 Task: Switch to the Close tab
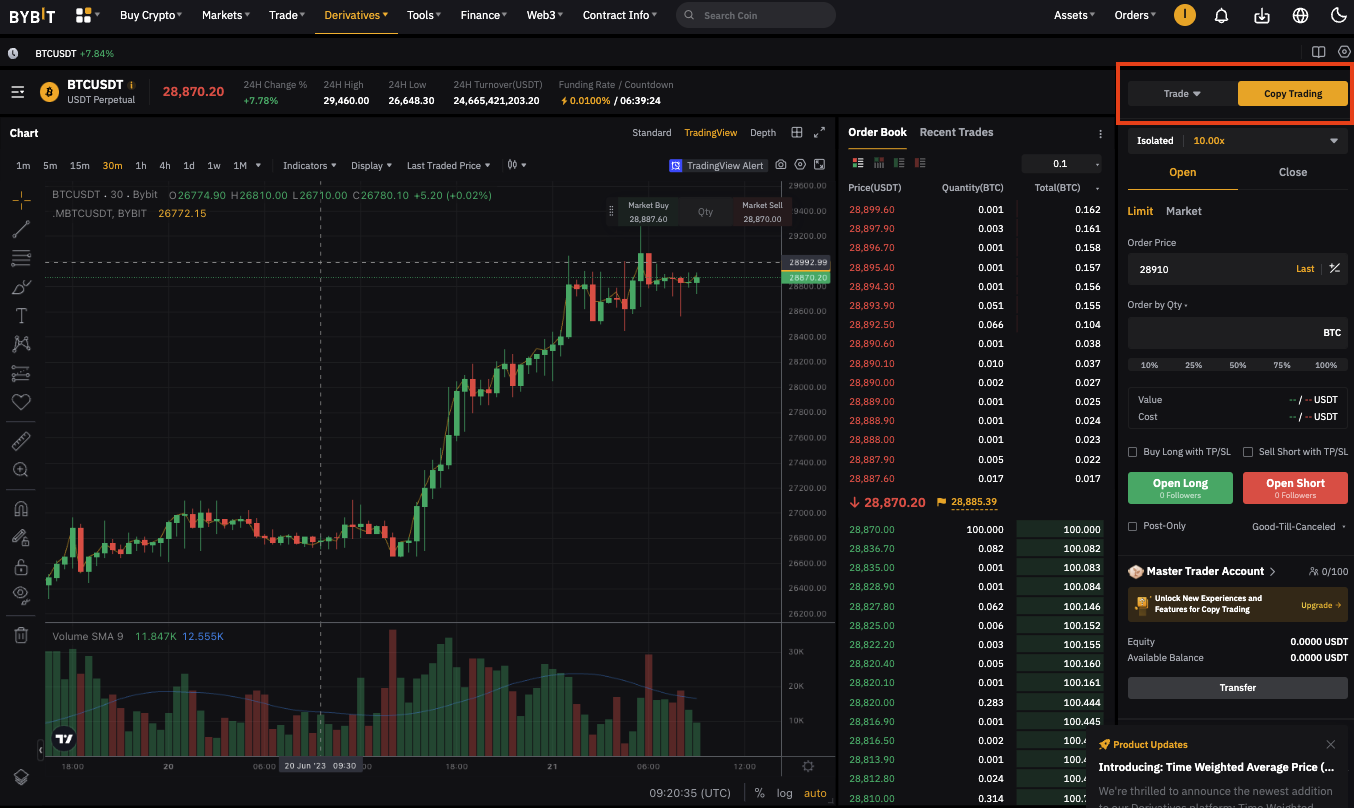(1292, 172)
